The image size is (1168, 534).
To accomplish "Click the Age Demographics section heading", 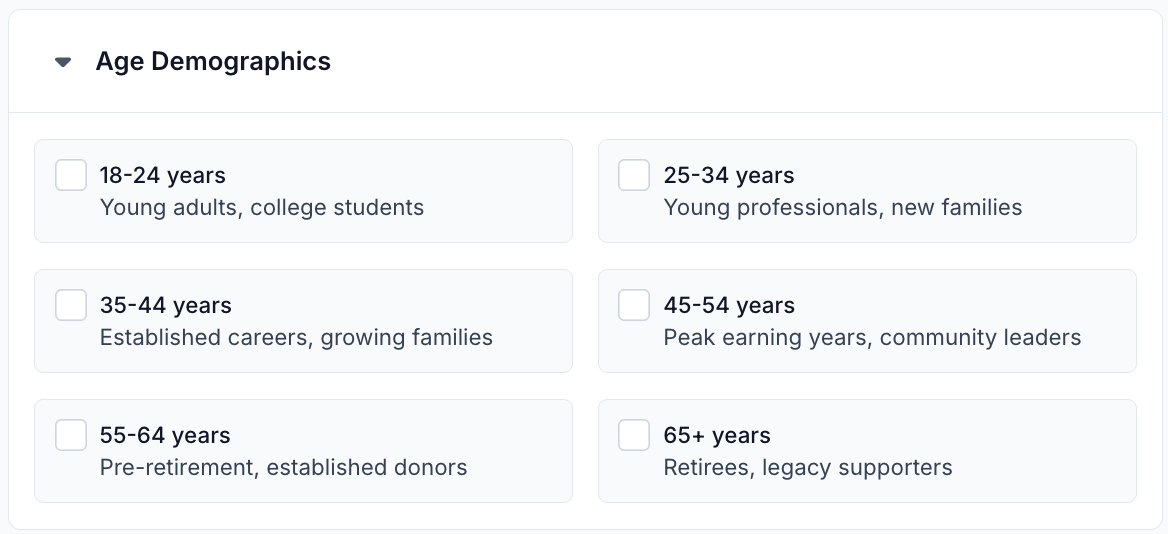I will [213, 61].
